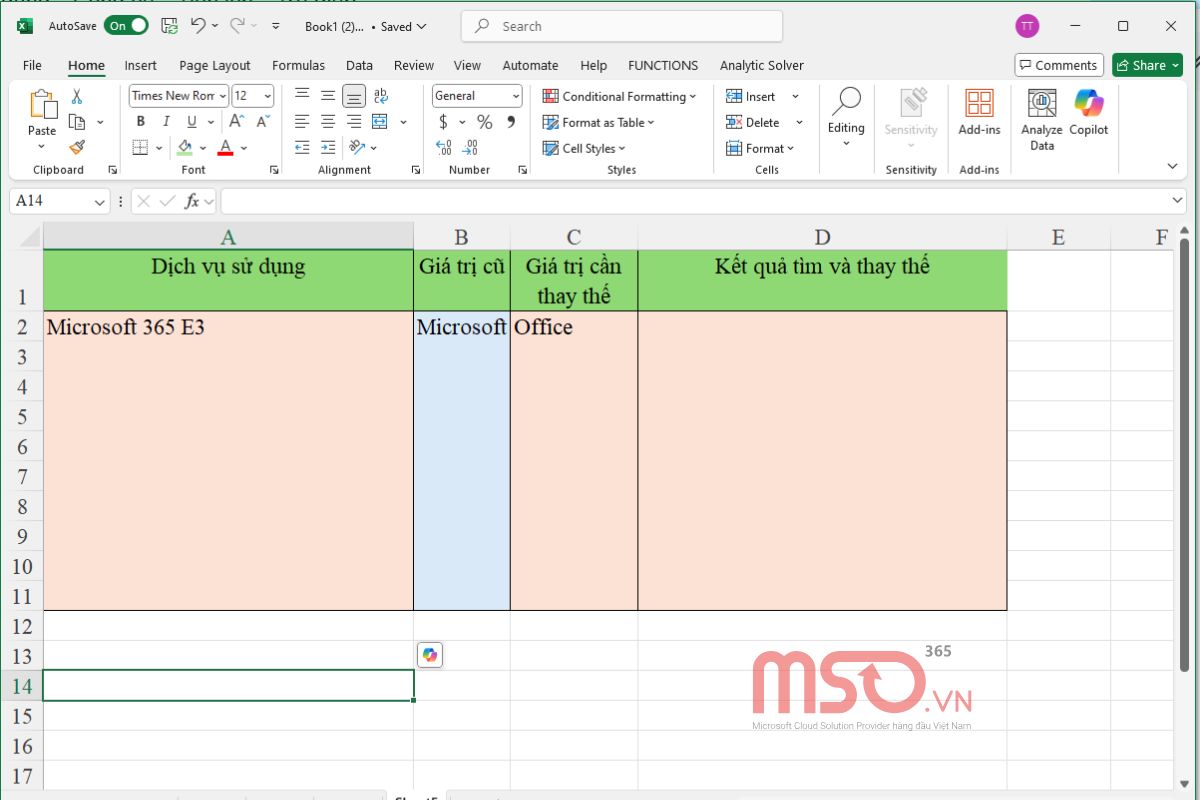Click the Copy icon
This screenshot has height=800, width=1200.
coord(77,122)
